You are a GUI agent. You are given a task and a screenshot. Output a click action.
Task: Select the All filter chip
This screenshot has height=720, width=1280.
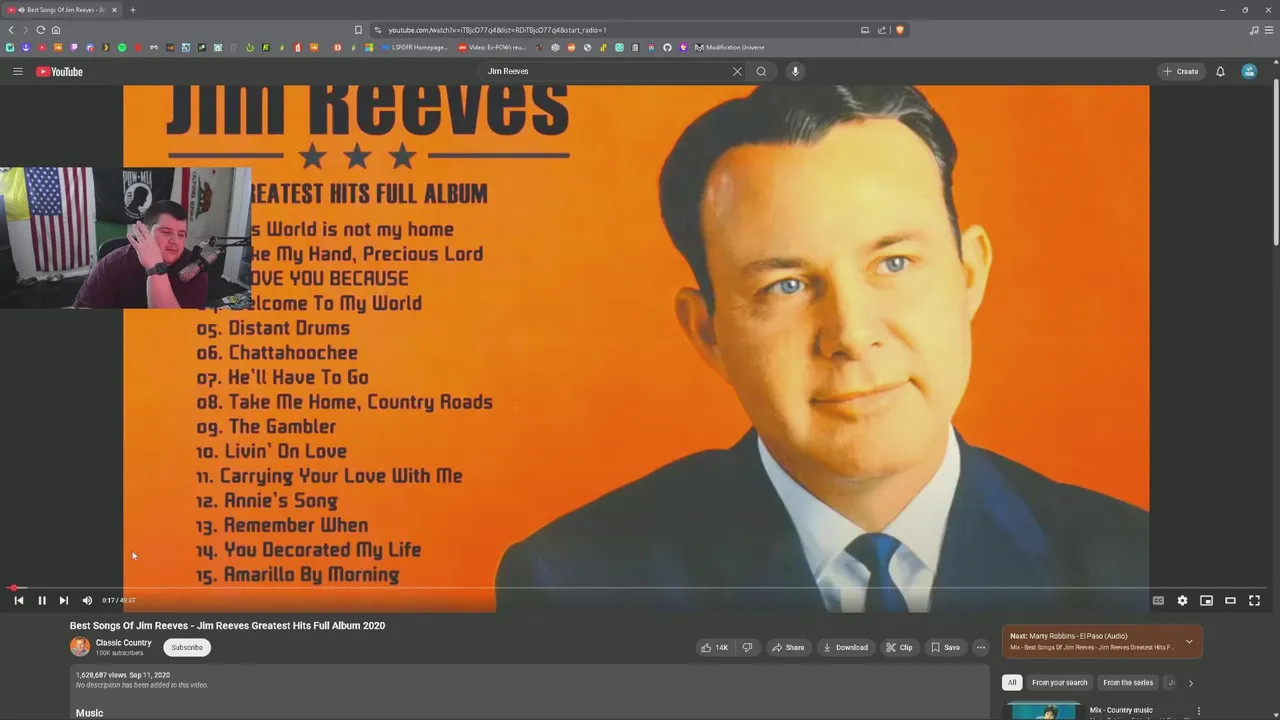(1012, 682)
